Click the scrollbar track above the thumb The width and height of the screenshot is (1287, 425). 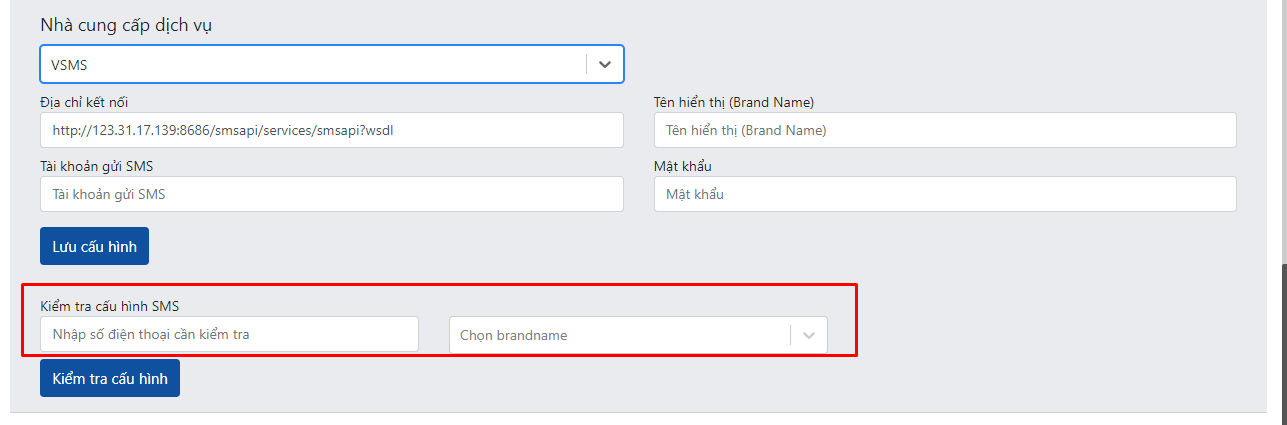click(1283, 130)
